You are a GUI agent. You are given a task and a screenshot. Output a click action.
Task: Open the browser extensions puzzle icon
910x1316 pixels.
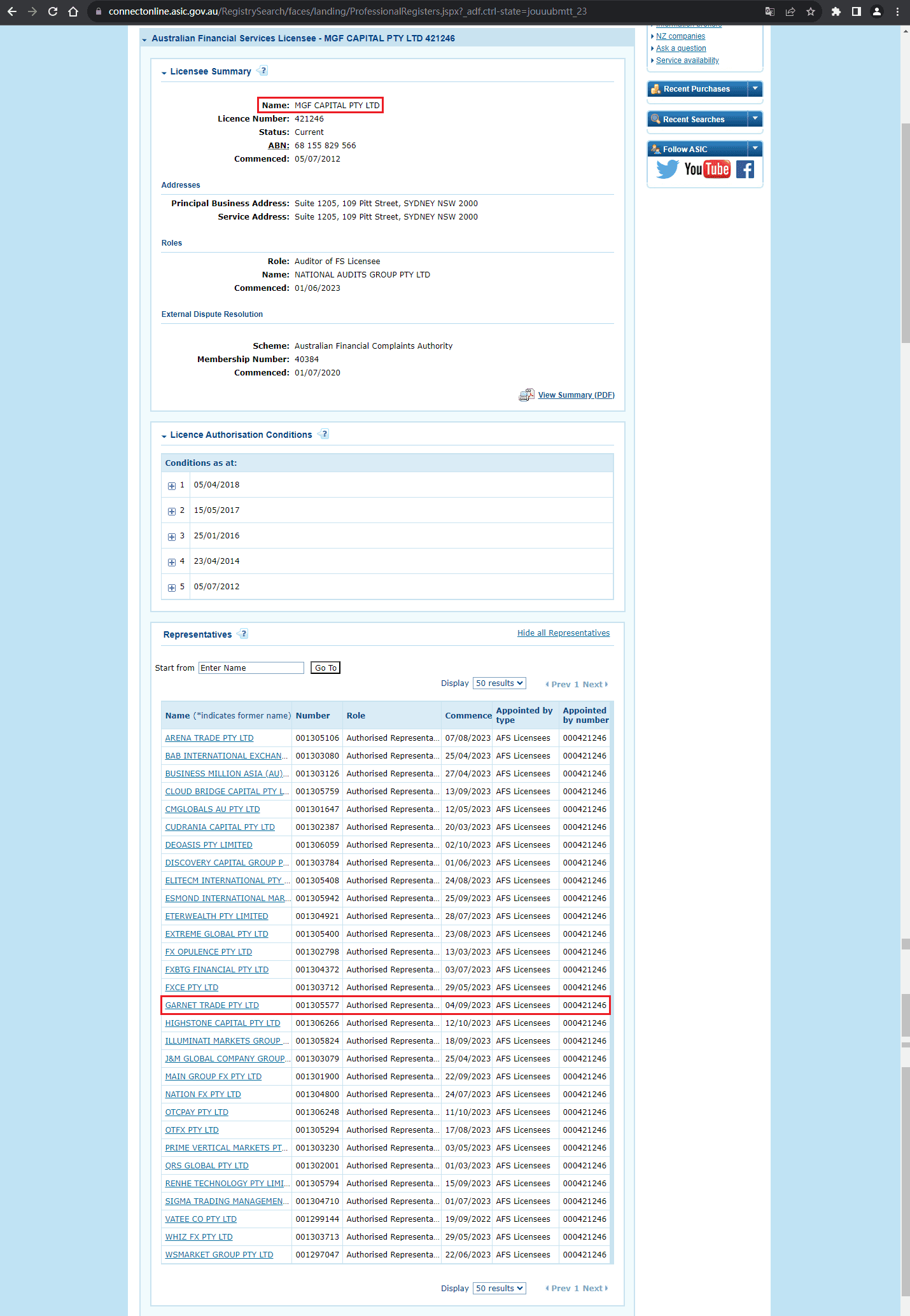click(836, 11)
